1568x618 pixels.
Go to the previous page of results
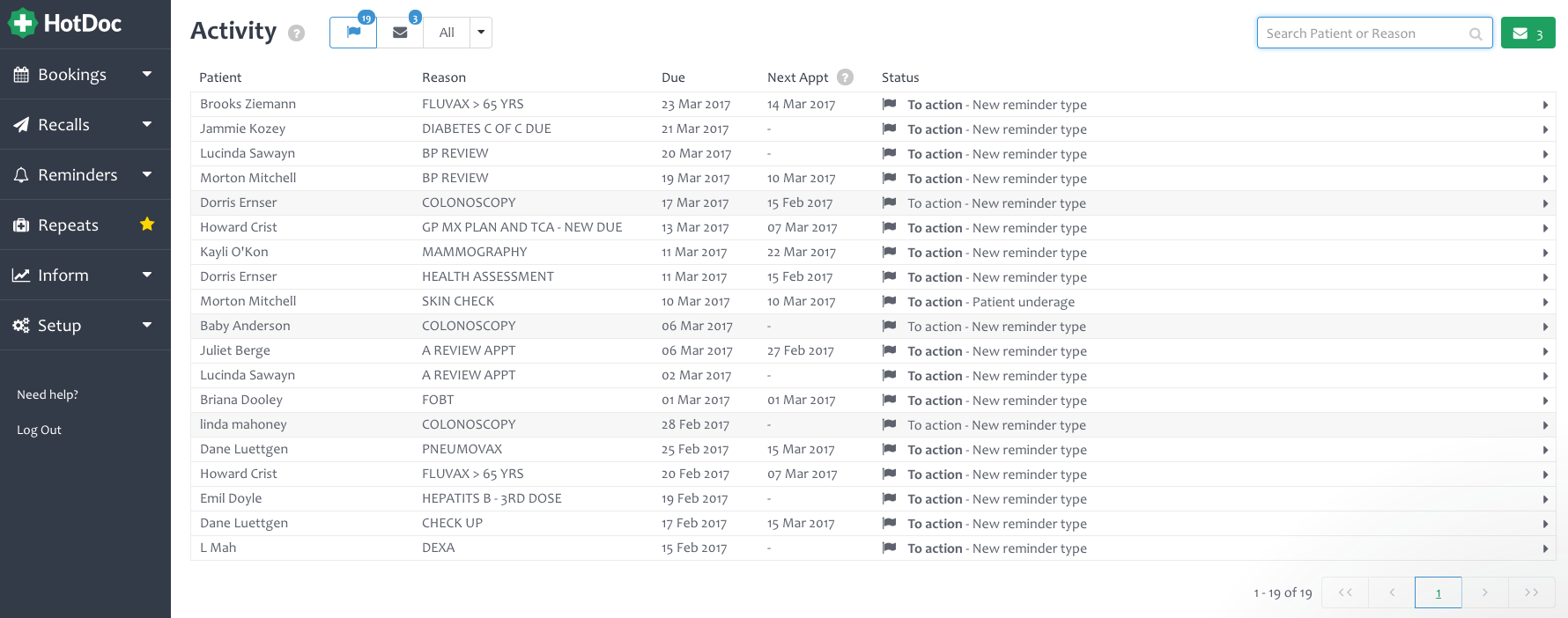(x=1392, y=592)
